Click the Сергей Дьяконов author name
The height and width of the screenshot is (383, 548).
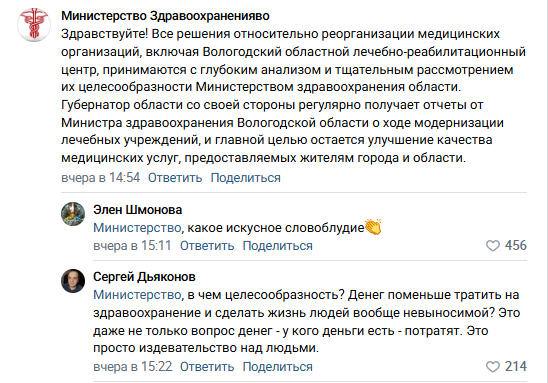(x=144, y=277)
